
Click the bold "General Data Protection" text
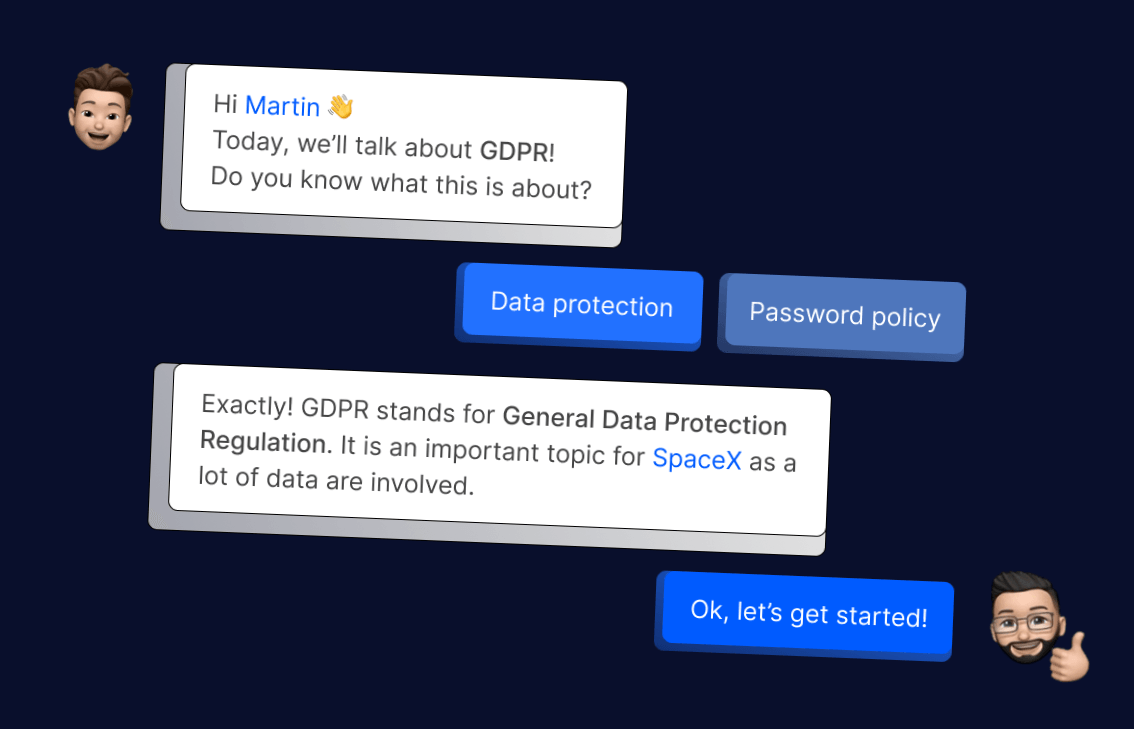pyautogui.click(x=645, y=421)
